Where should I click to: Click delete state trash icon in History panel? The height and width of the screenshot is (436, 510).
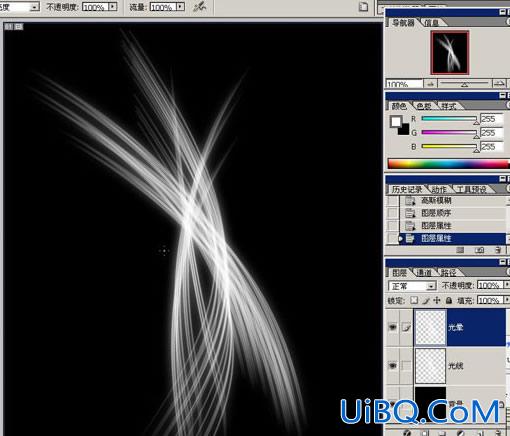point(498,250)
